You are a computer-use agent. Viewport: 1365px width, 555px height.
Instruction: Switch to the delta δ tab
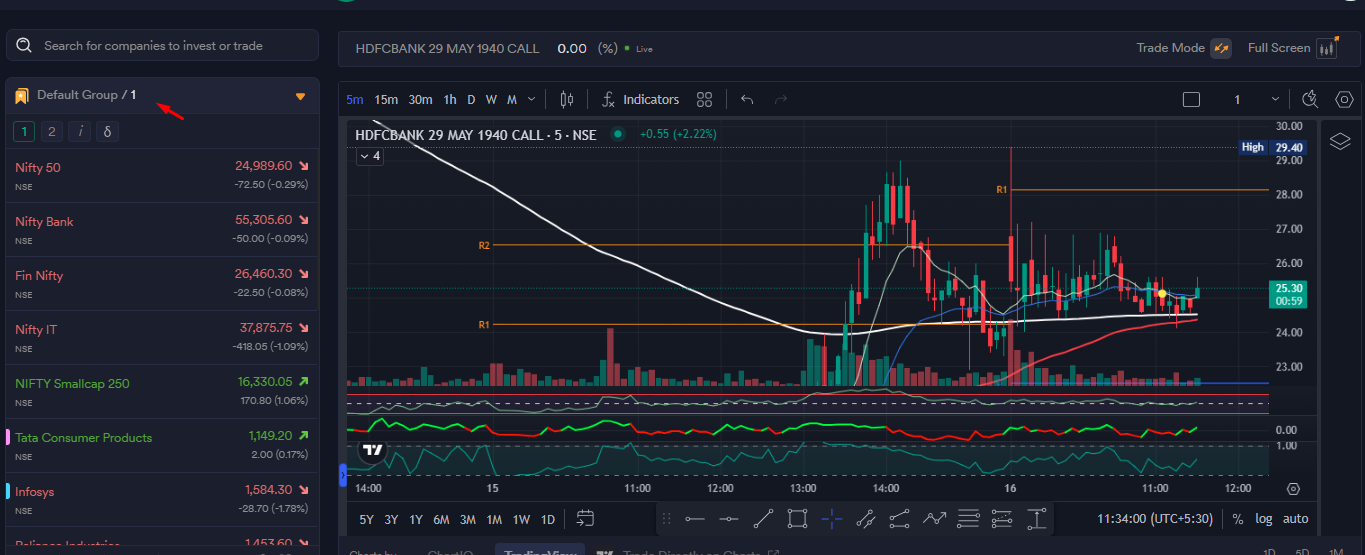pos(107,131)
